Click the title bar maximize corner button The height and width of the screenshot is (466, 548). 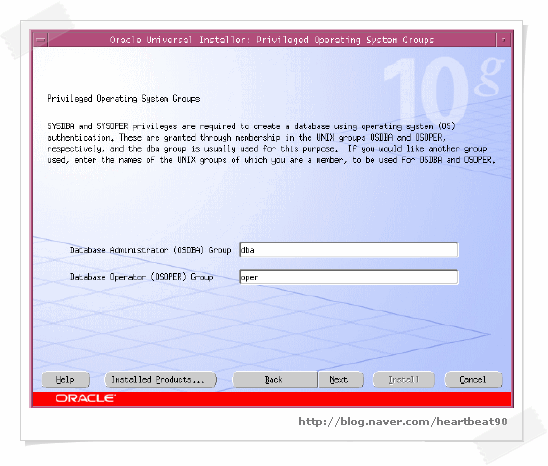click(504, 40)
